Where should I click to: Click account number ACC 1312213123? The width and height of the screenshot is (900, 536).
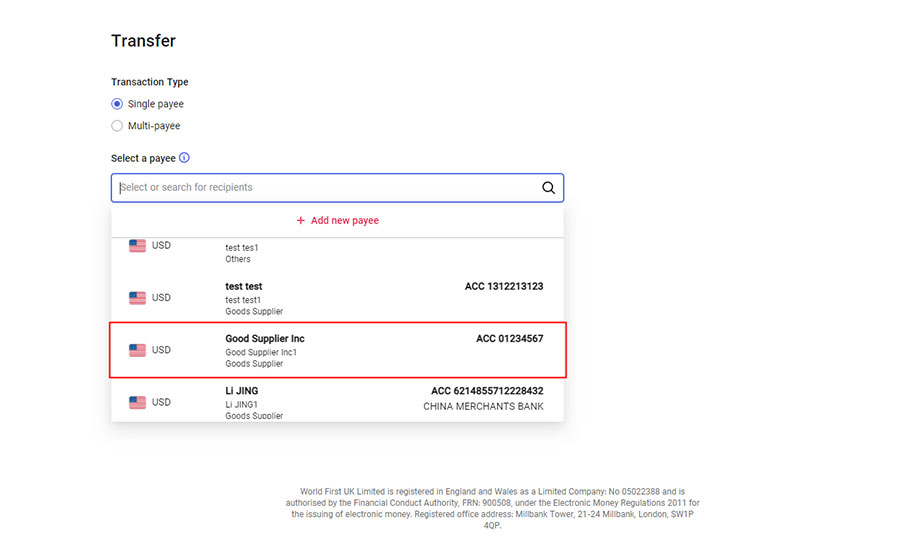point(504,287)
